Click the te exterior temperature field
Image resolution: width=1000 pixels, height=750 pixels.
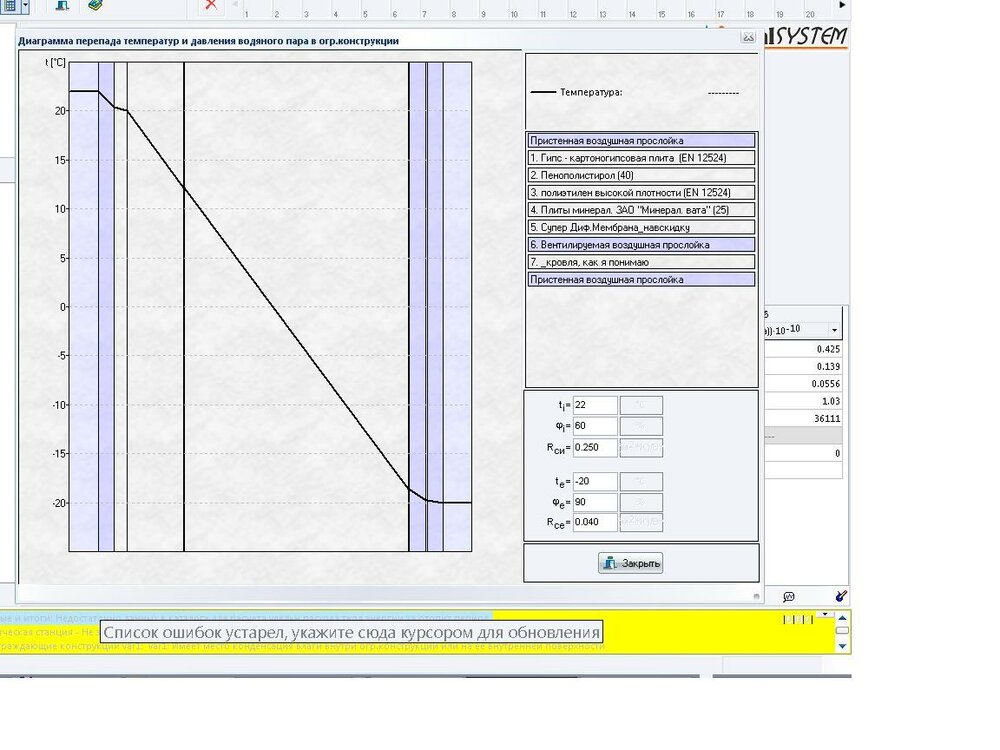point(594,481)
